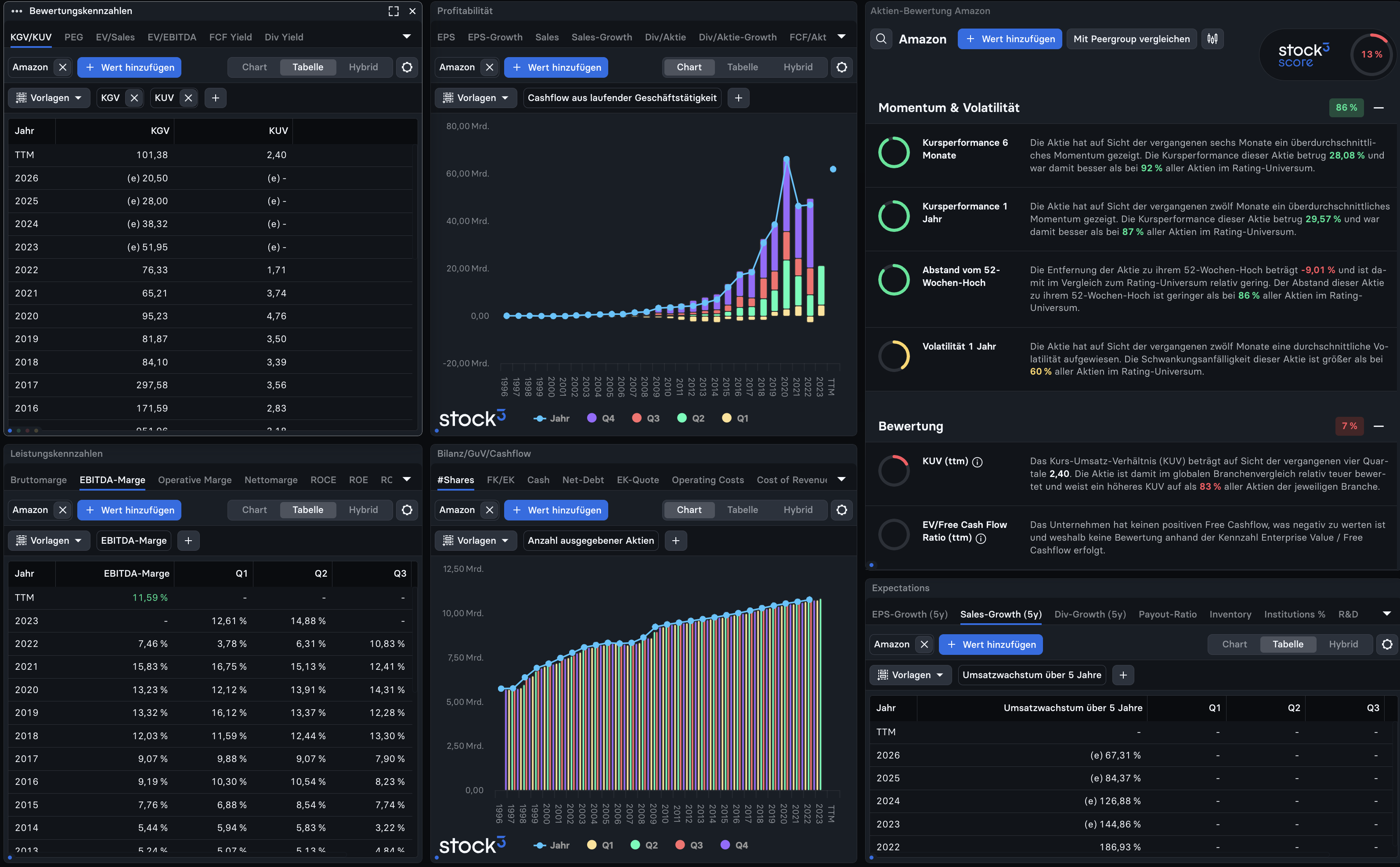
Task: Click Kursperformance 6 Monate progress ring
Action: tap(894, 152)
